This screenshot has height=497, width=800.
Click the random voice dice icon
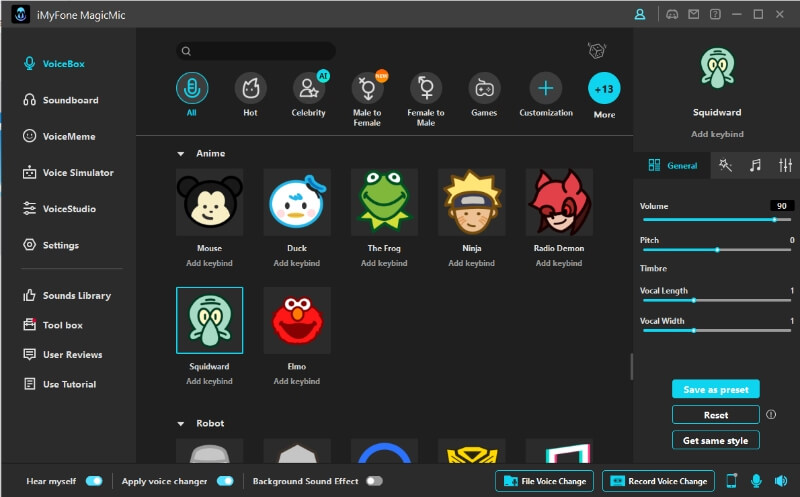click(x=596, y=51)
